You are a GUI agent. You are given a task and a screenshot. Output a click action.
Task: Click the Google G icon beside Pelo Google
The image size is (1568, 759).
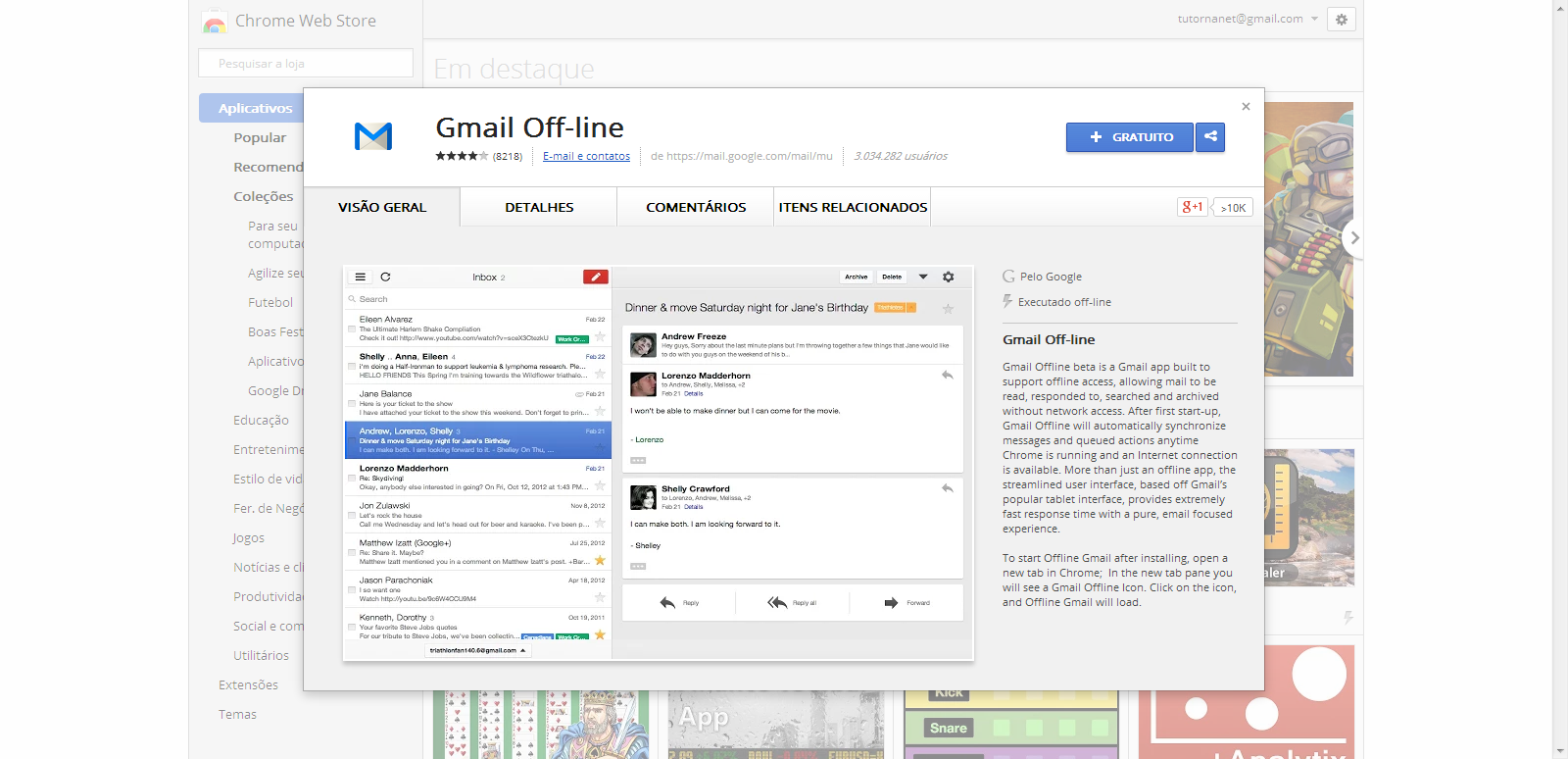point(1008,277)
